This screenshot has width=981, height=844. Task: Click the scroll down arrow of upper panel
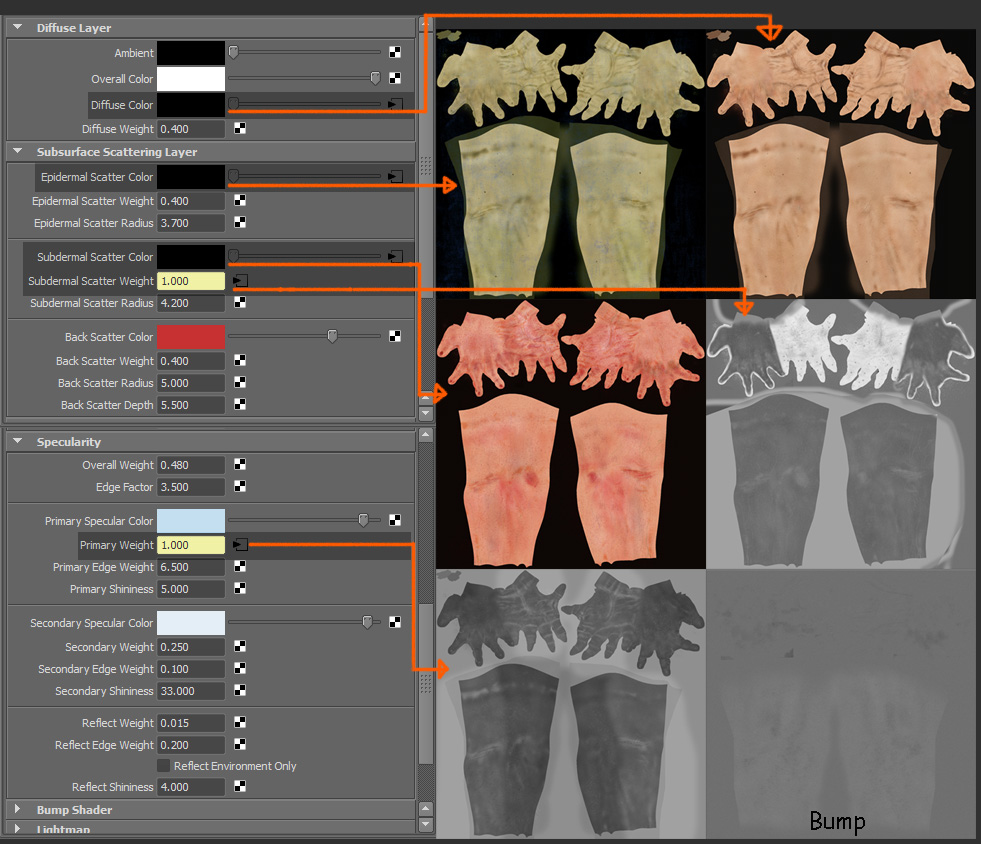click(x=425, y=413)
